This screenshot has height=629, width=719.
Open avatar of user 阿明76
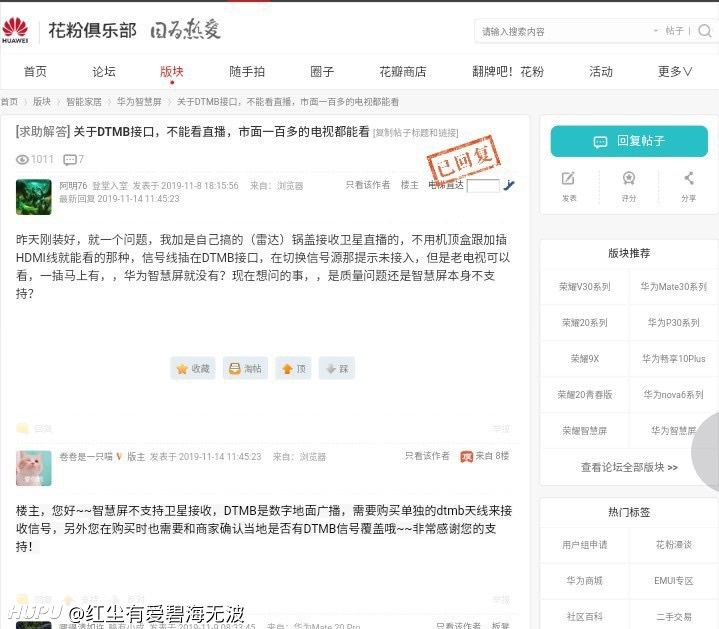[x=33, y=197]
